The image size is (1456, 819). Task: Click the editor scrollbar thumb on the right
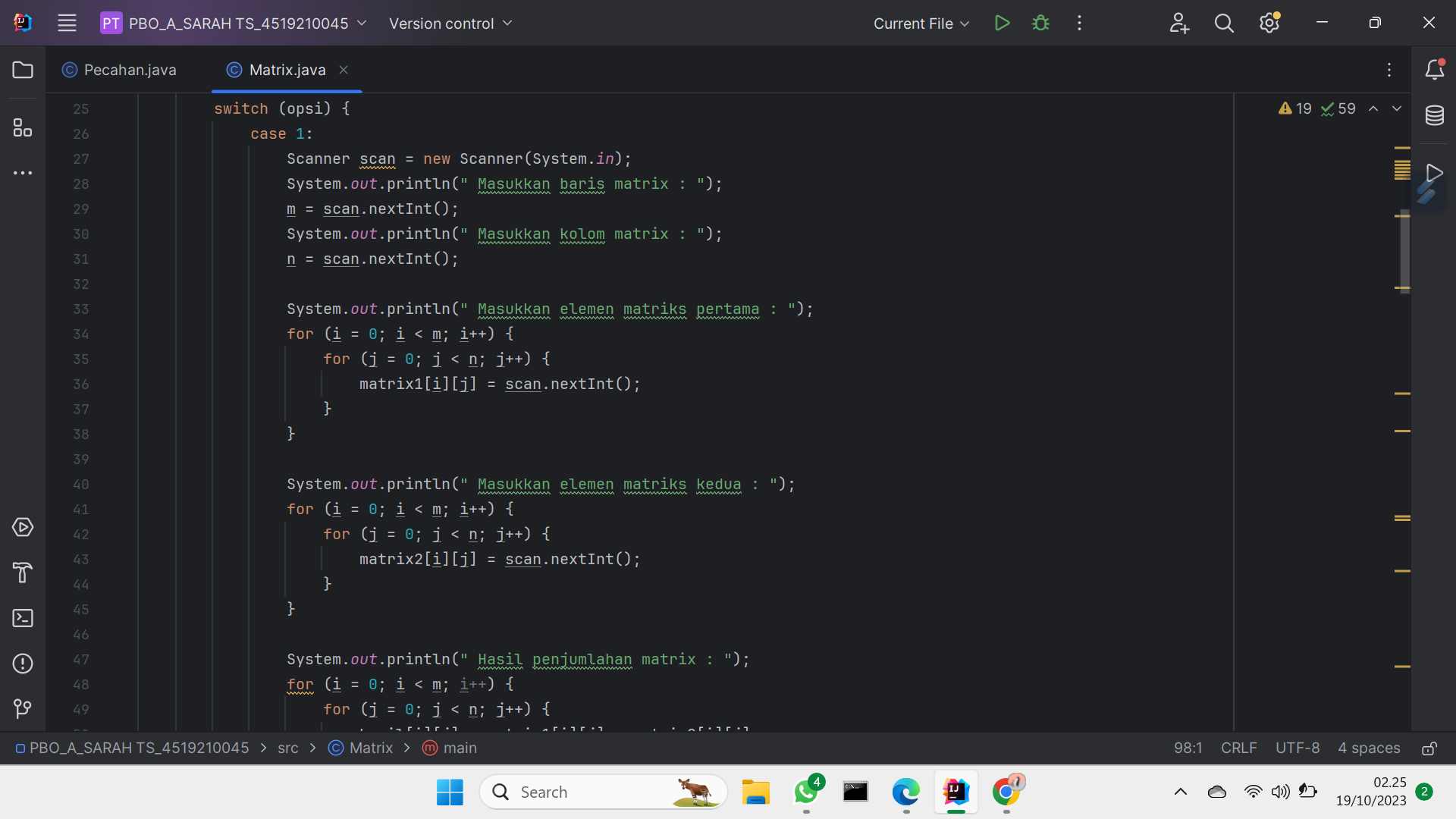coord(1404,250)
